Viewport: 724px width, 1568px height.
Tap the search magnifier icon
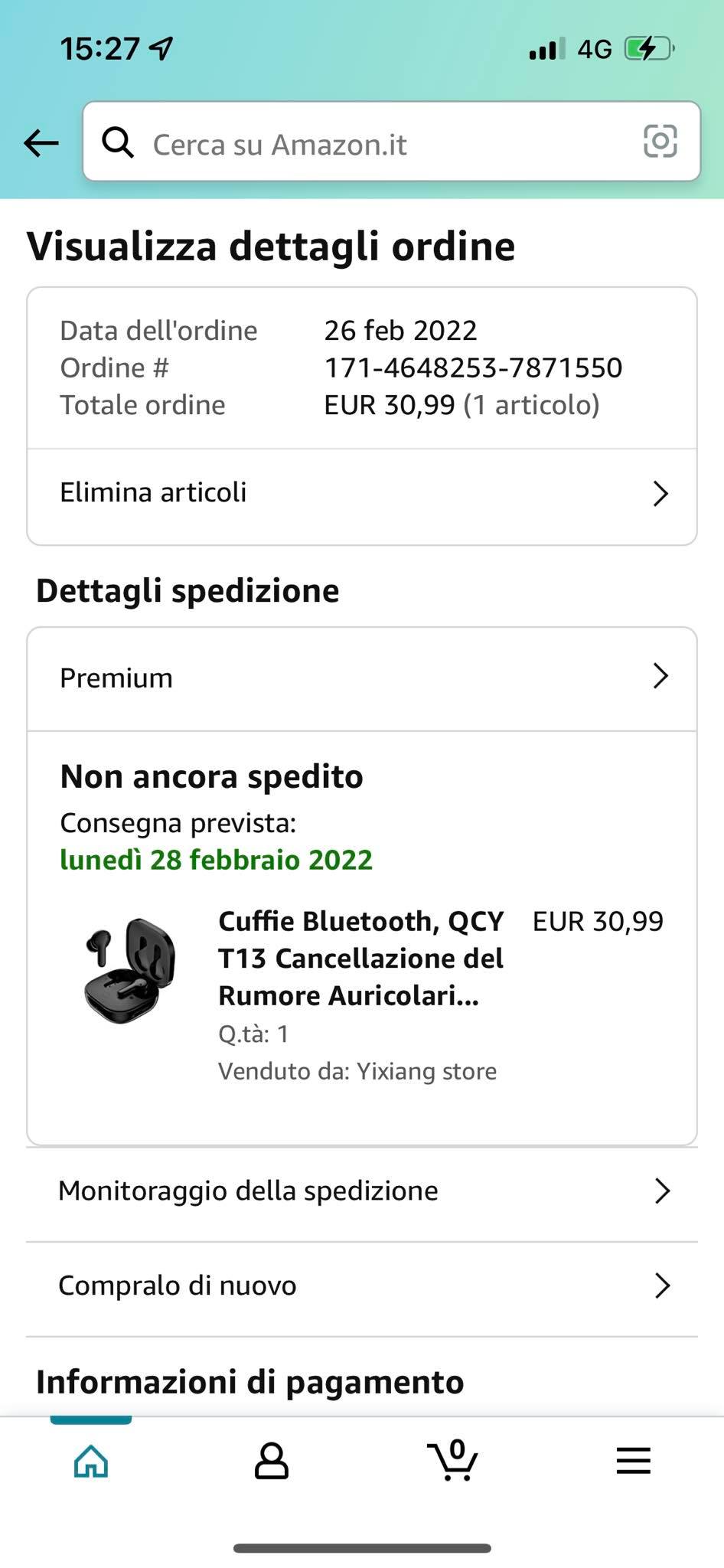118,142
